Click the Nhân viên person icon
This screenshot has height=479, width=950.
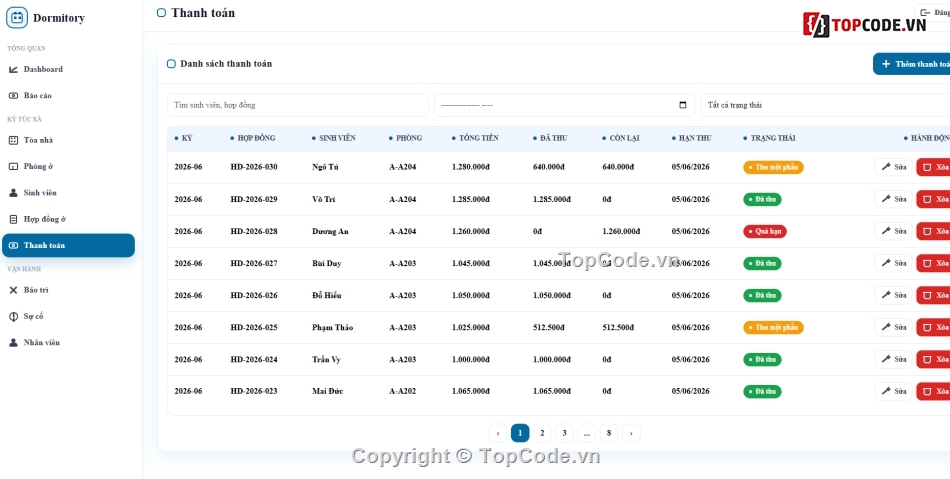click(13, 343)
